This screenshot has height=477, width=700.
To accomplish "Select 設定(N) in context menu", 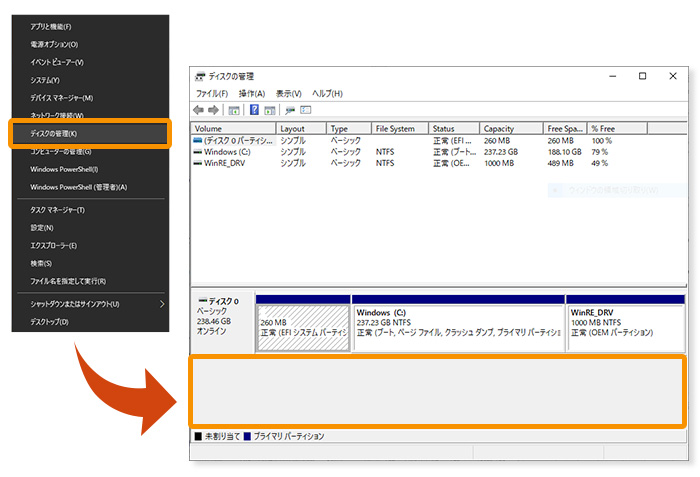I will [42, 228].
